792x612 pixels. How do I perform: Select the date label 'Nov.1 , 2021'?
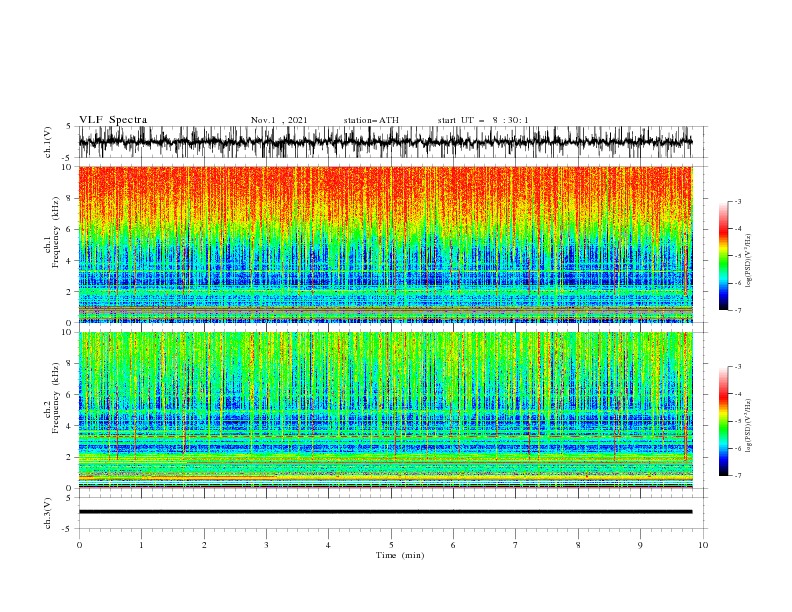point(279,120)
